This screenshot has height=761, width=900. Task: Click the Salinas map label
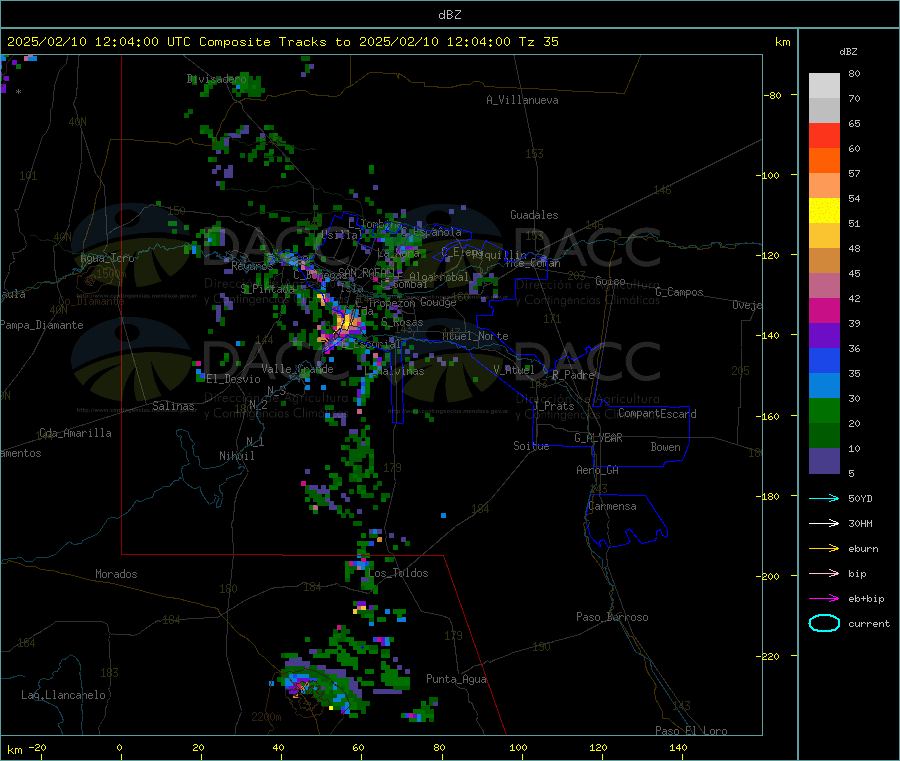pyautogui.click(x=173, y=406)
